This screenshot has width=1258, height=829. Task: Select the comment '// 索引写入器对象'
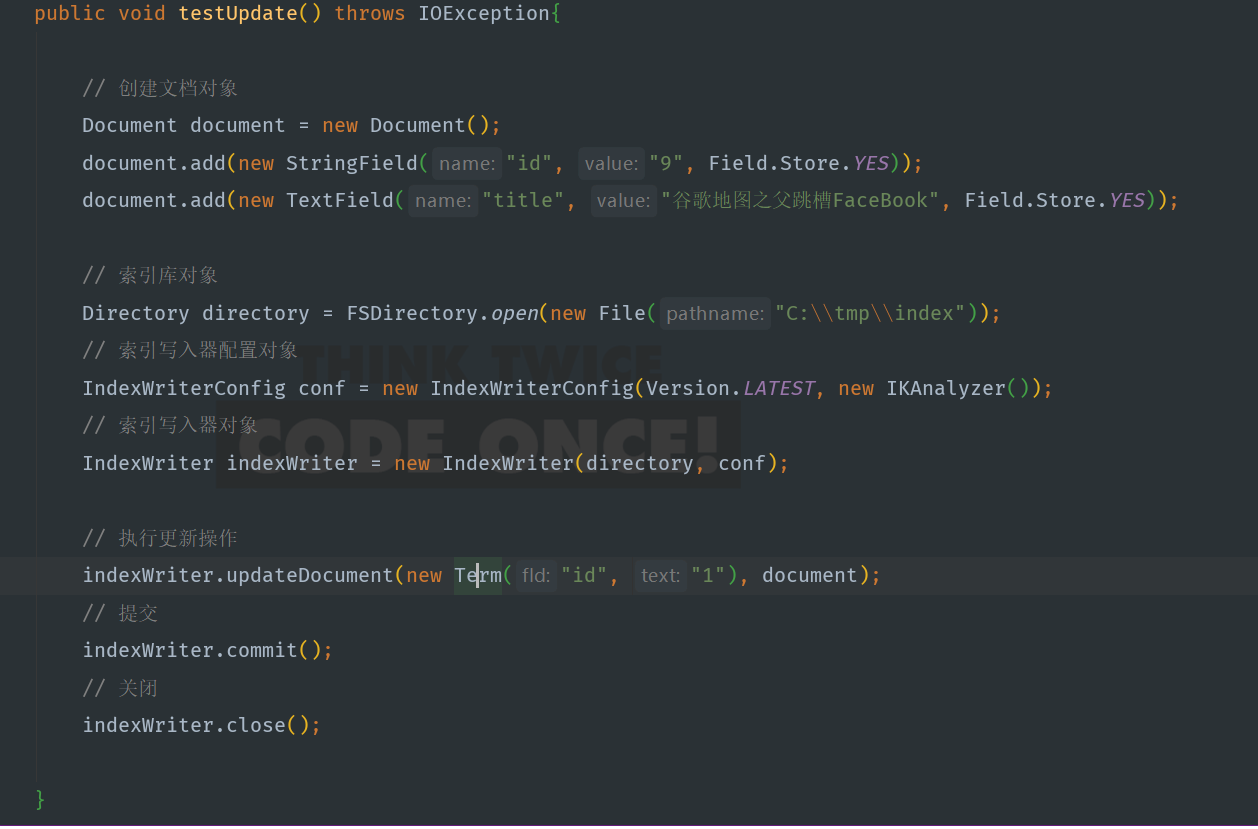point(170,425)
